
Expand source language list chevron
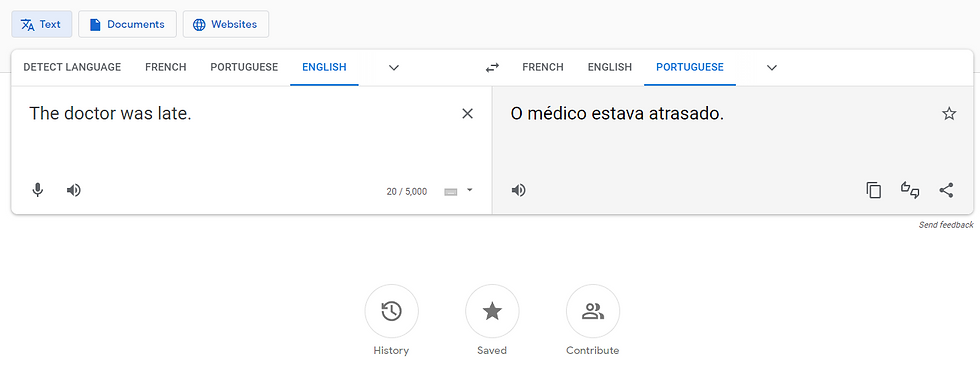[x=394, y=67]
